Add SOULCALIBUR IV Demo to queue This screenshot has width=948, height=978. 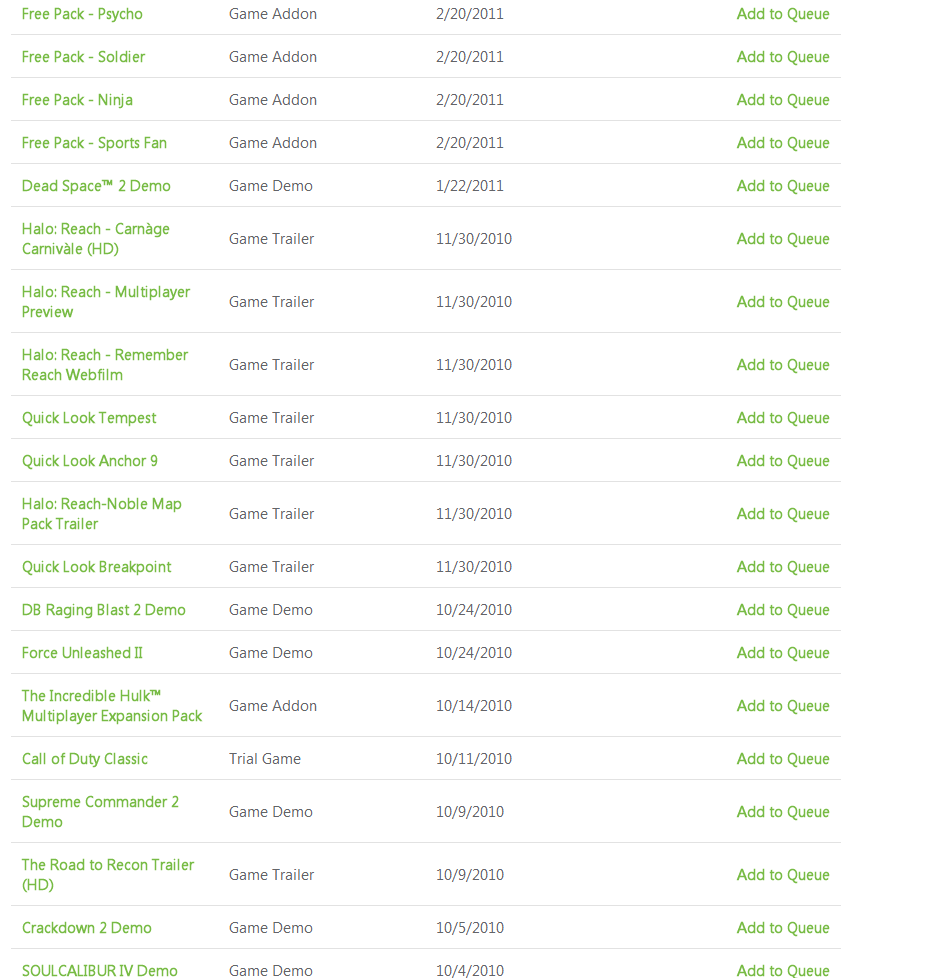pyautogui.click(x=783, y=971)
